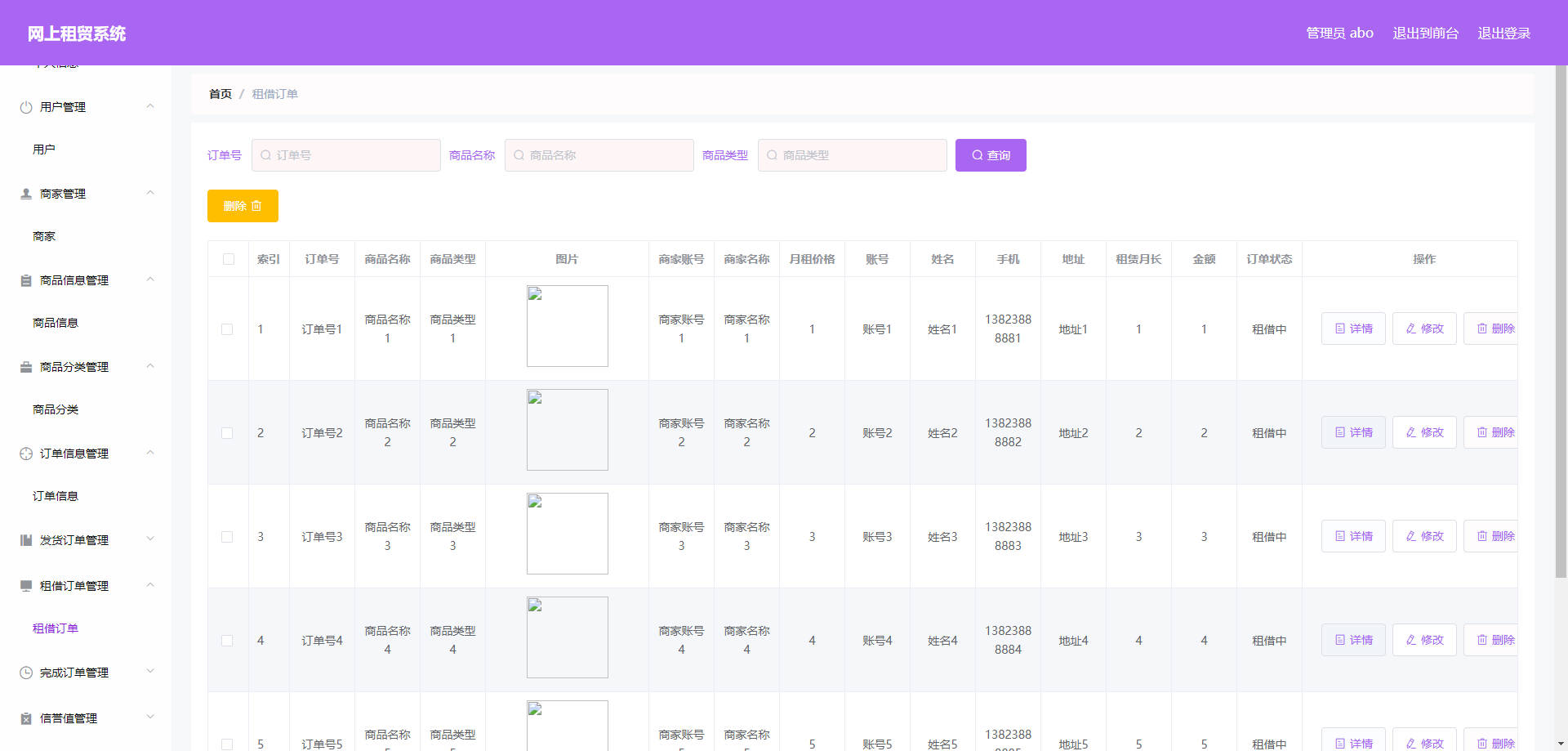Click 退出登录 in the header
The image size is (1568, 751).
[x=1503, y=34]
